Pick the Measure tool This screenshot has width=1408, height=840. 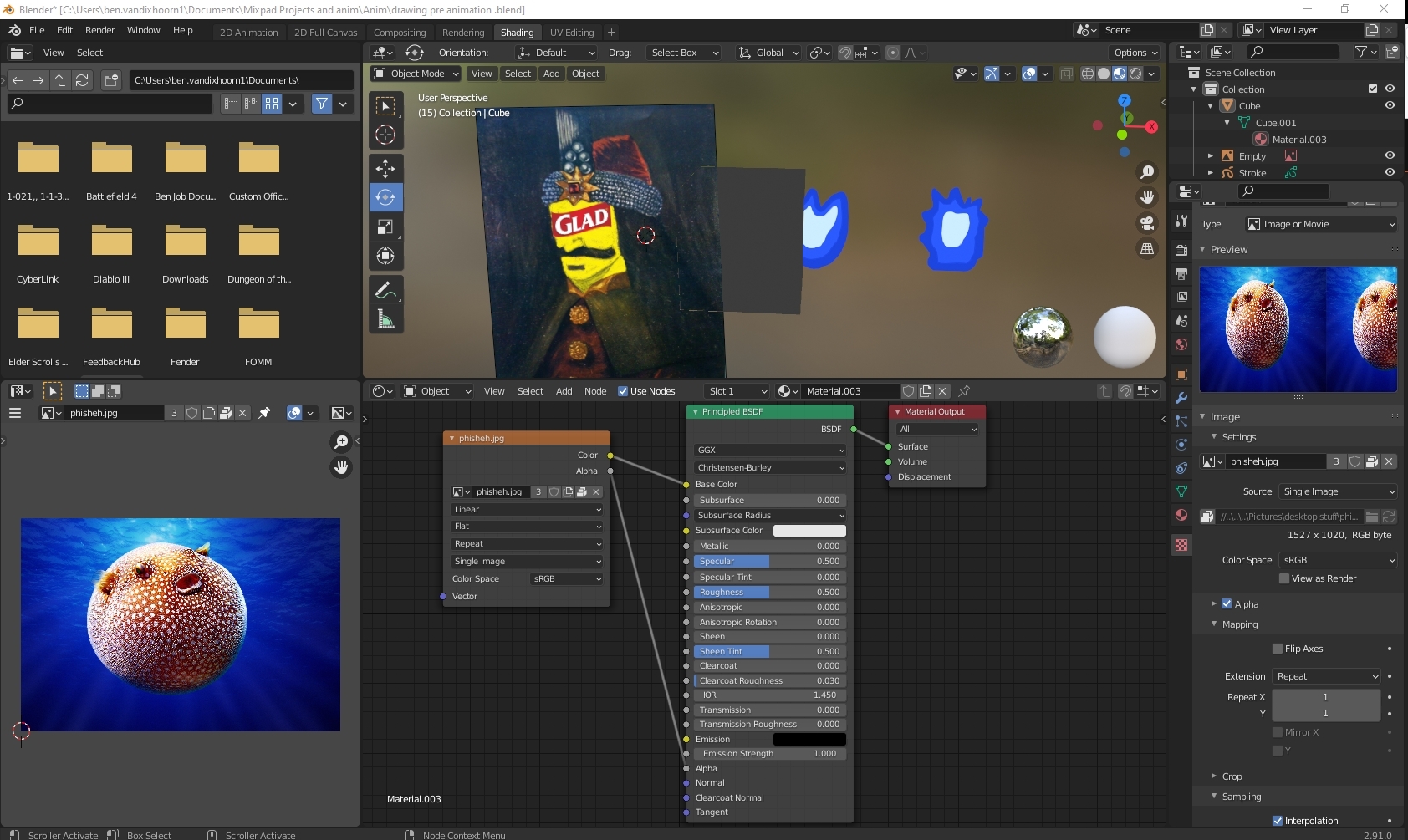click(385, 319)
